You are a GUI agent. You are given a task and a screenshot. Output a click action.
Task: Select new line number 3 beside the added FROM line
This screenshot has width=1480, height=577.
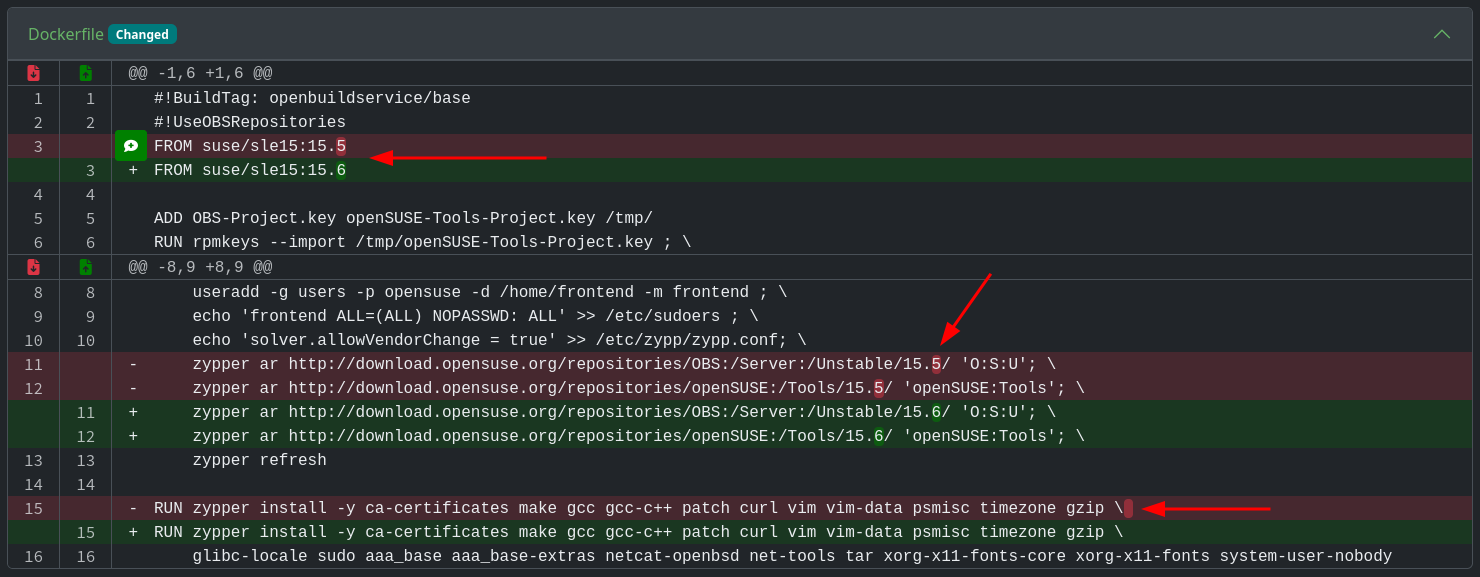click(85, 169)
